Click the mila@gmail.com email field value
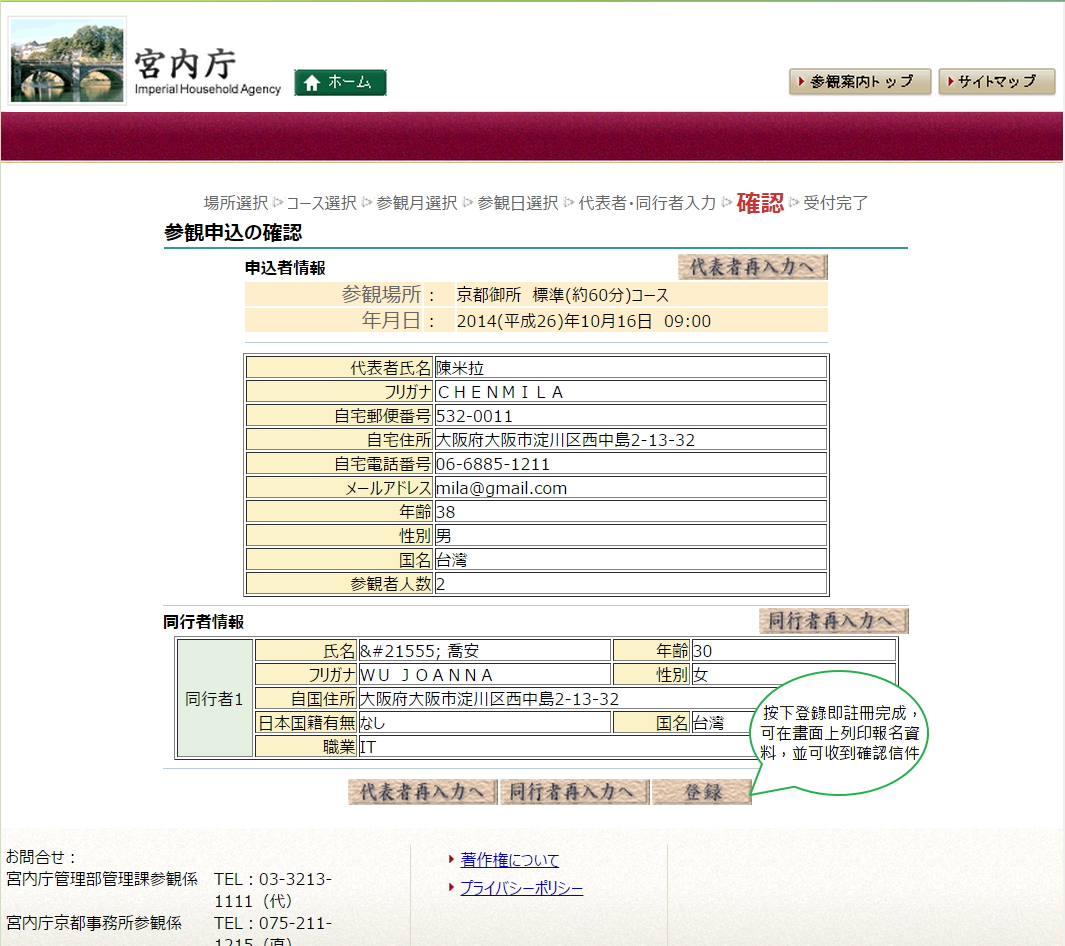1065x946 pixels. [x=502, y=488]
